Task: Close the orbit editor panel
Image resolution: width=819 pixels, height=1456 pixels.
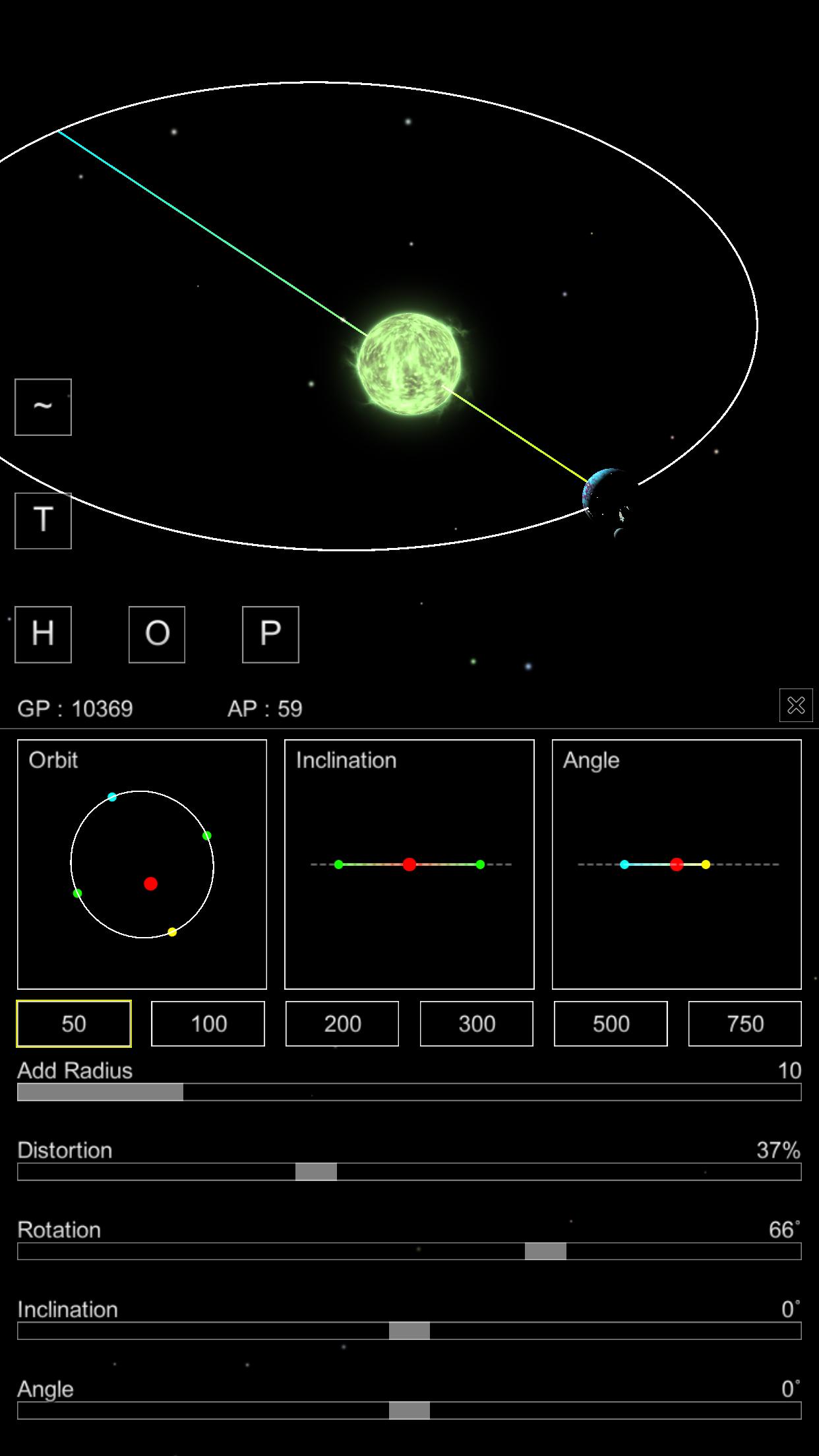Action: click(x=795, y=705)
